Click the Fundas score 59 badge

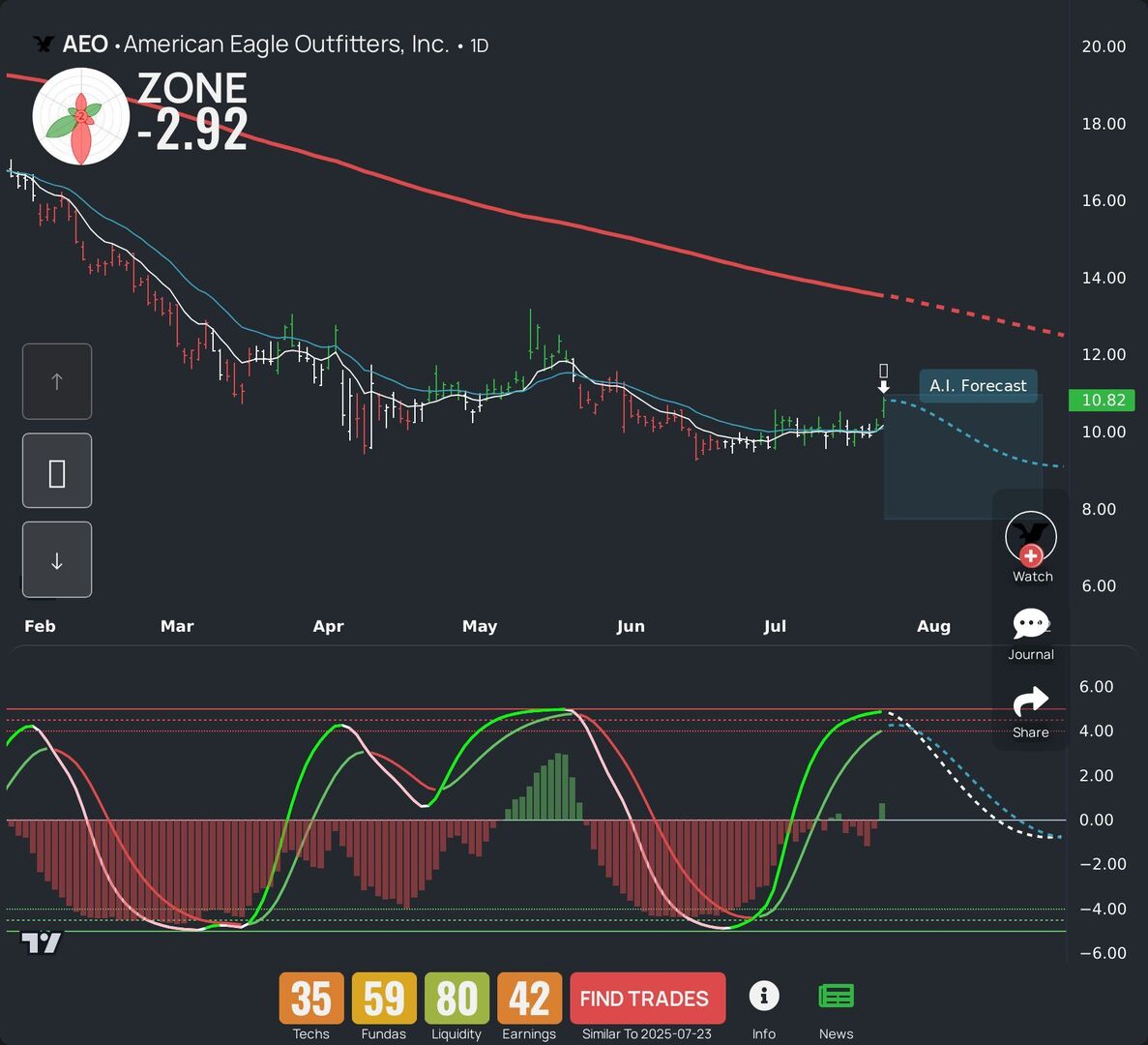coord(384,999)
